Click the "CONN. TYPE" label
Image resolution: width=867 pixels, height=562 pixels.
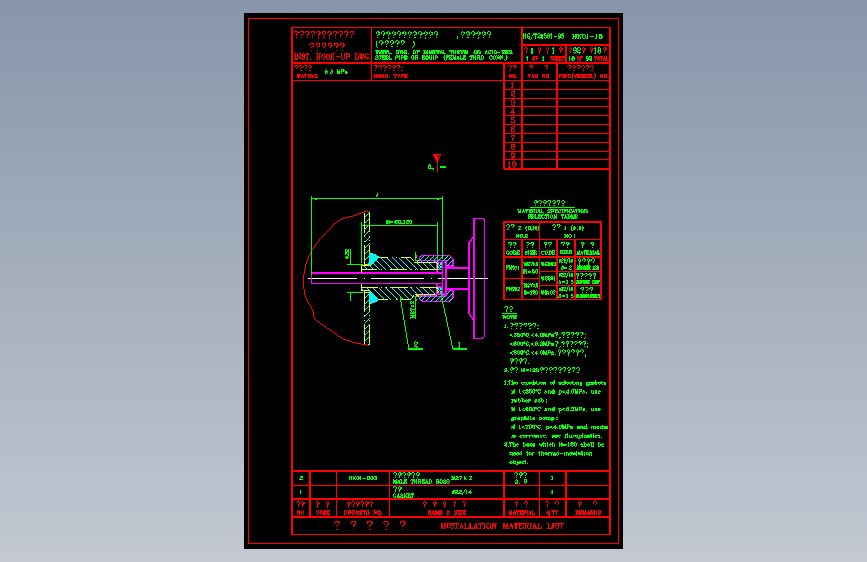tap(390, 76)
